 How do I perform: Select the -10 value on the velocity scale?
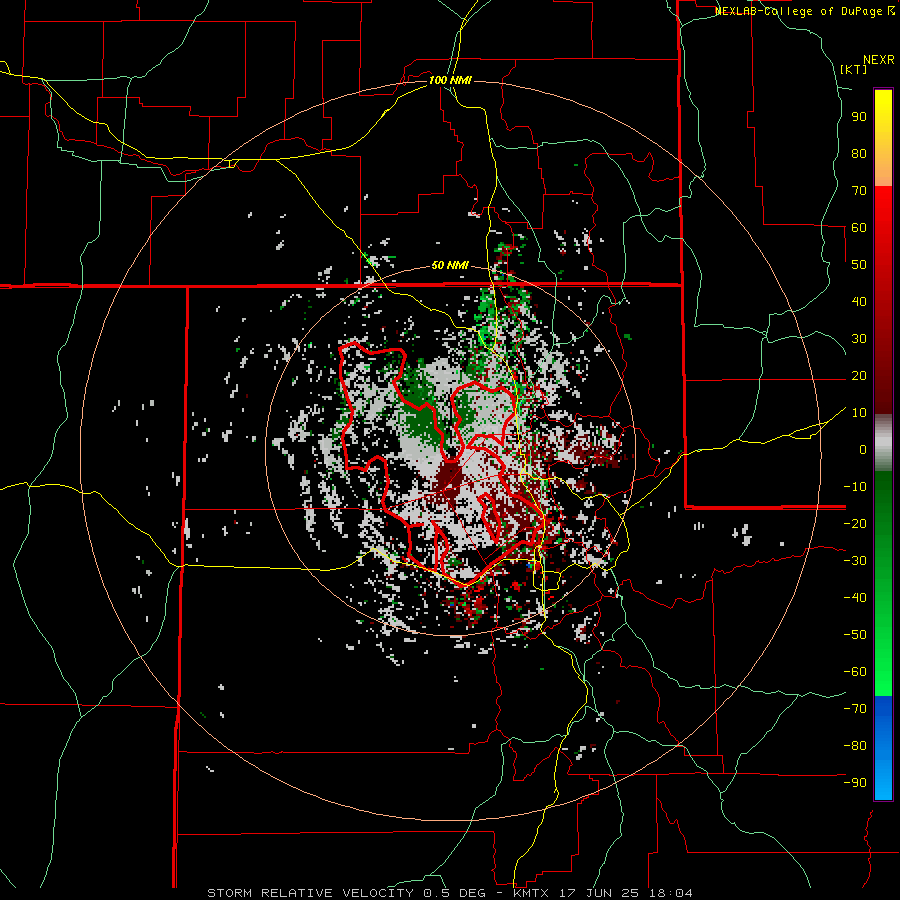click(855, 487)
